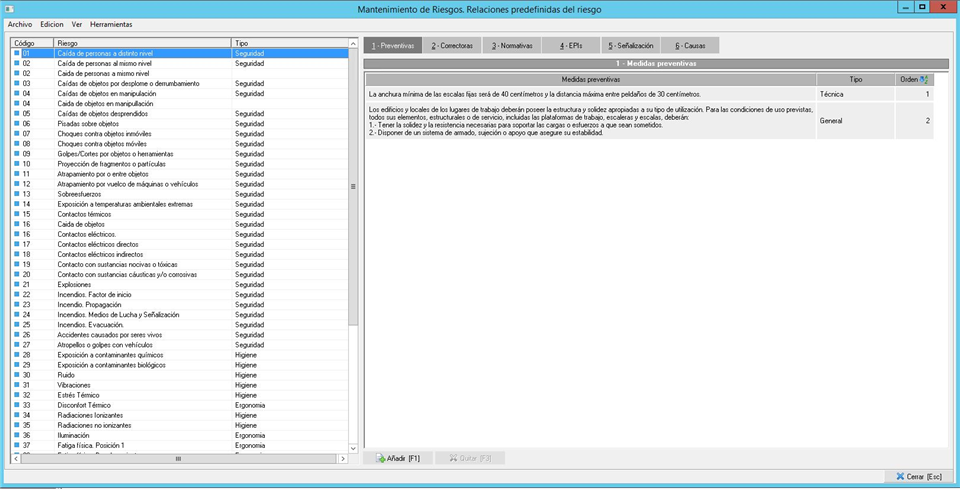Click the Técnica type cell
The height and width of the screenshot is (489, 960).
tap(855, 94)
